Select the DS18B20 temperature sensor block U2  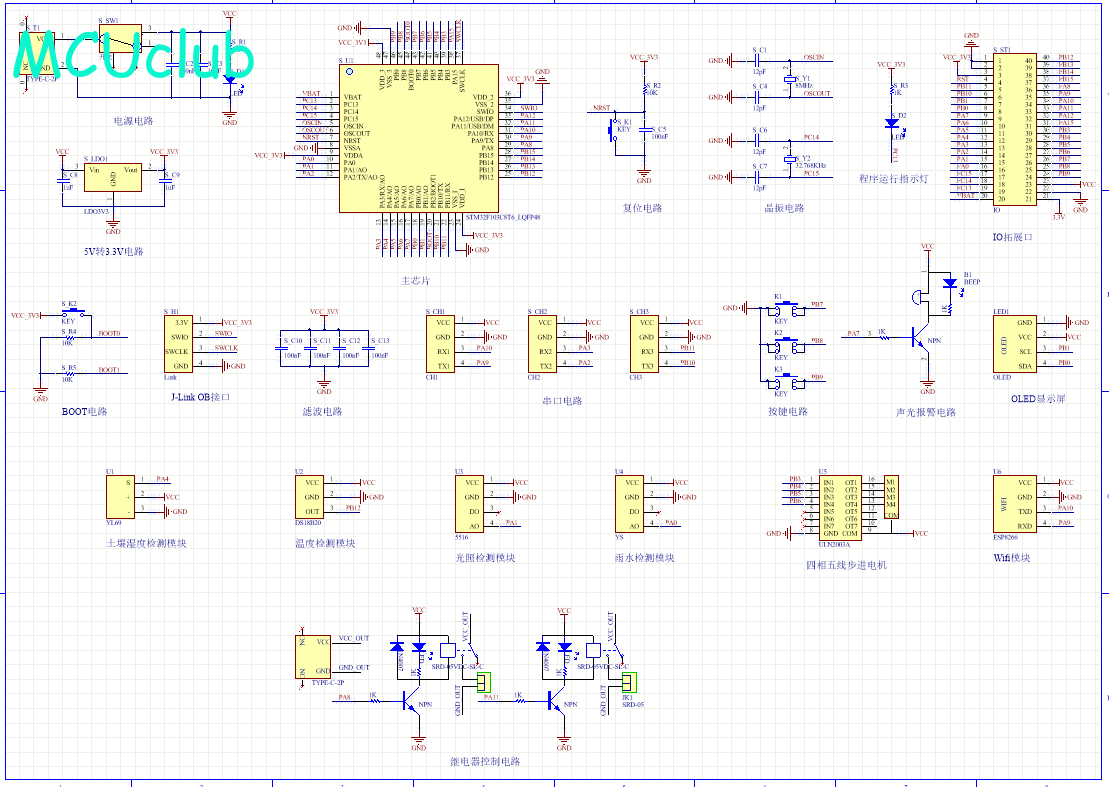(309, 497)
